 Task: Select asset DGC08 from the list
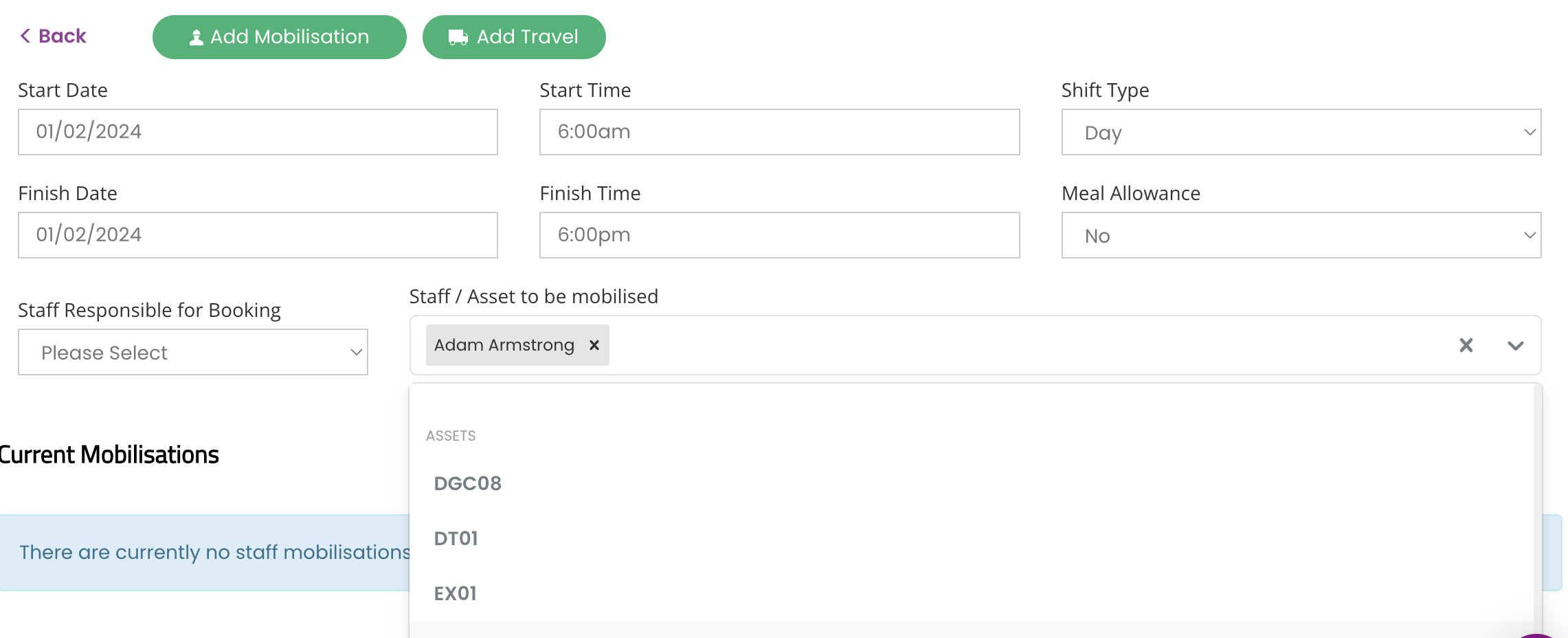(972, 483)
